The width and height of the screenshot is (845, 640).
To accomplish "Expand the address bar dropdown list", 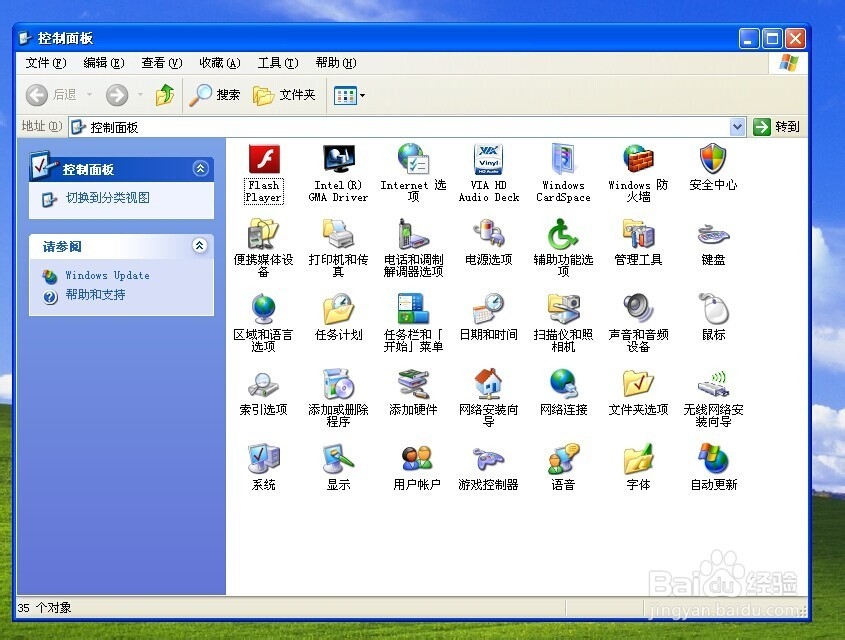I will (x=738, y=126).
